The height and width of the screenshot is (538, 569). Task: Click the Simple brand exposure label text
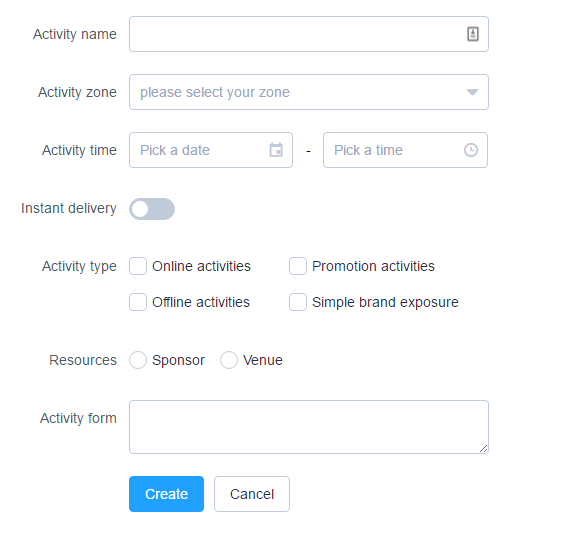pos(385,302)
